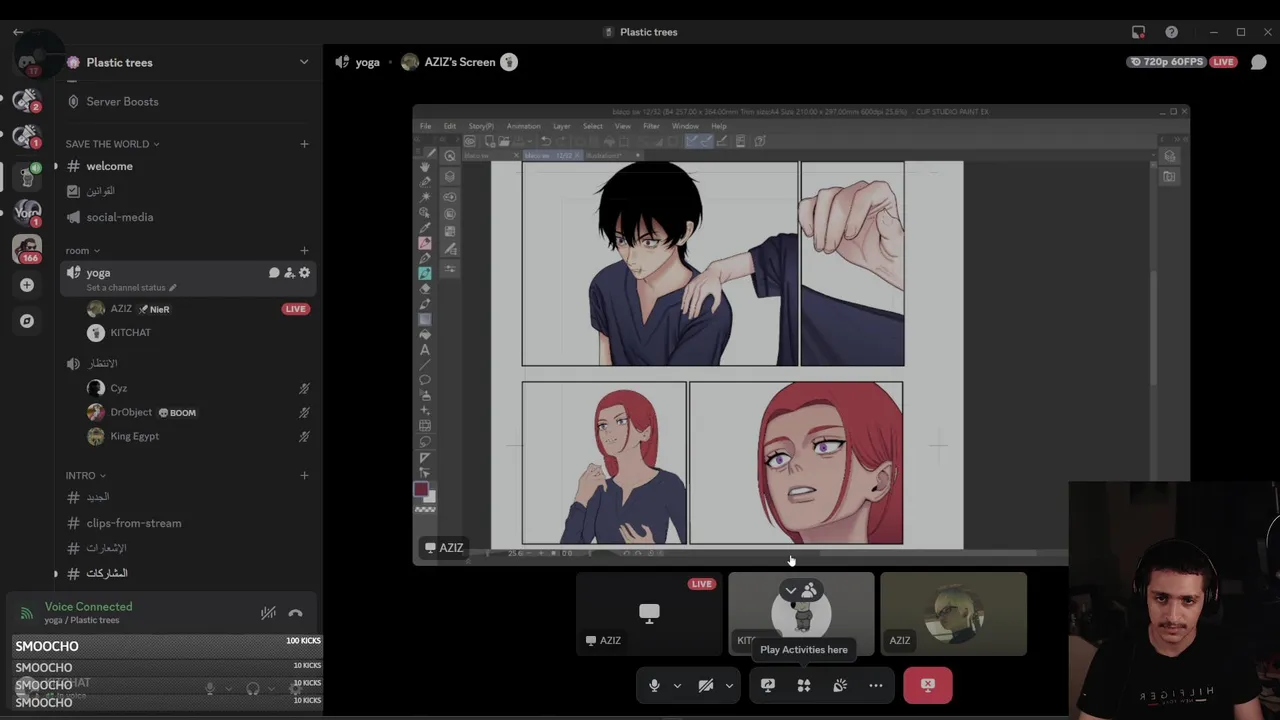Create channel in room category
The width and height of the screenshot is (1280, 720).
coord(304,251)
